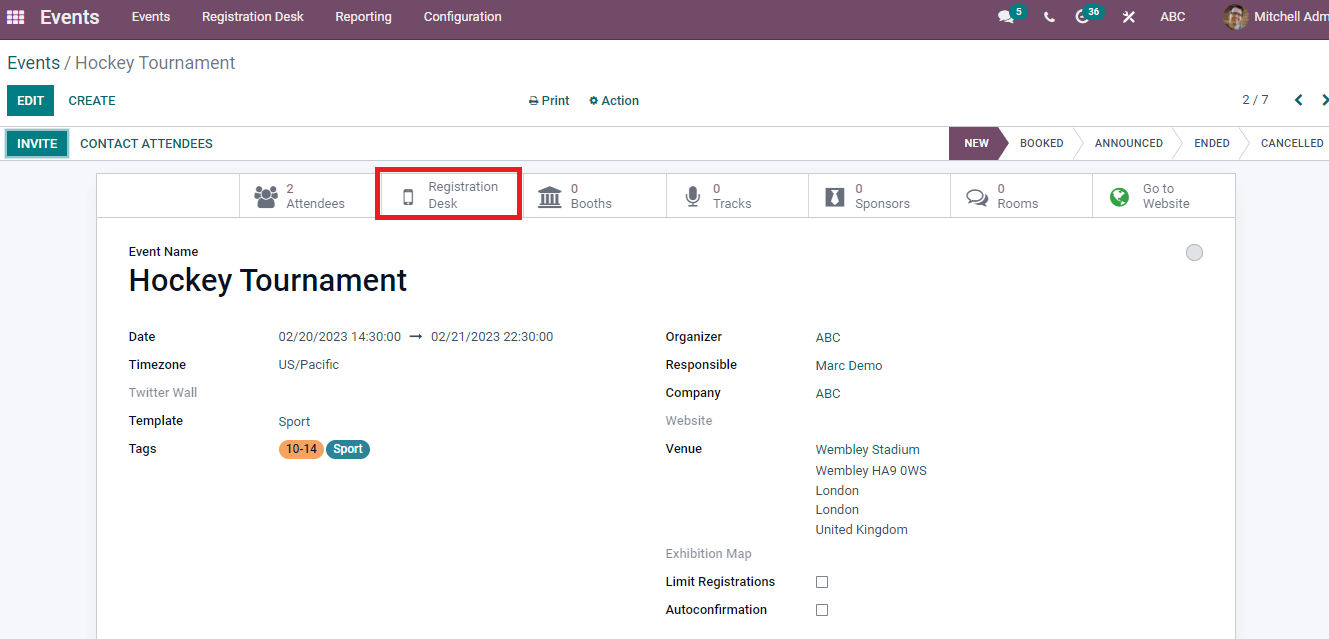Toggle the Autoconfirmation checkbox
Image resolution: width=1329 pixels, height=639 pixels.
(822, 610)
